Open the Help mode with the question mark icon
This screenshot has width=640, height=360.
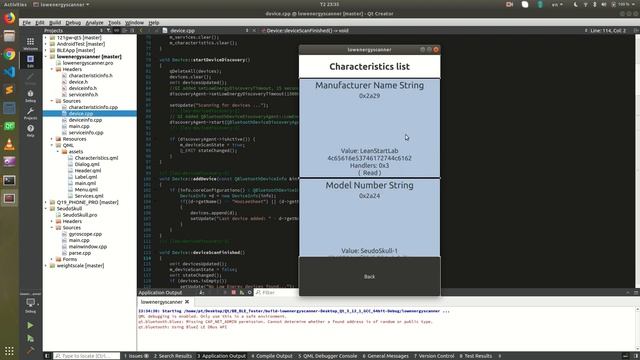(31, 130)
